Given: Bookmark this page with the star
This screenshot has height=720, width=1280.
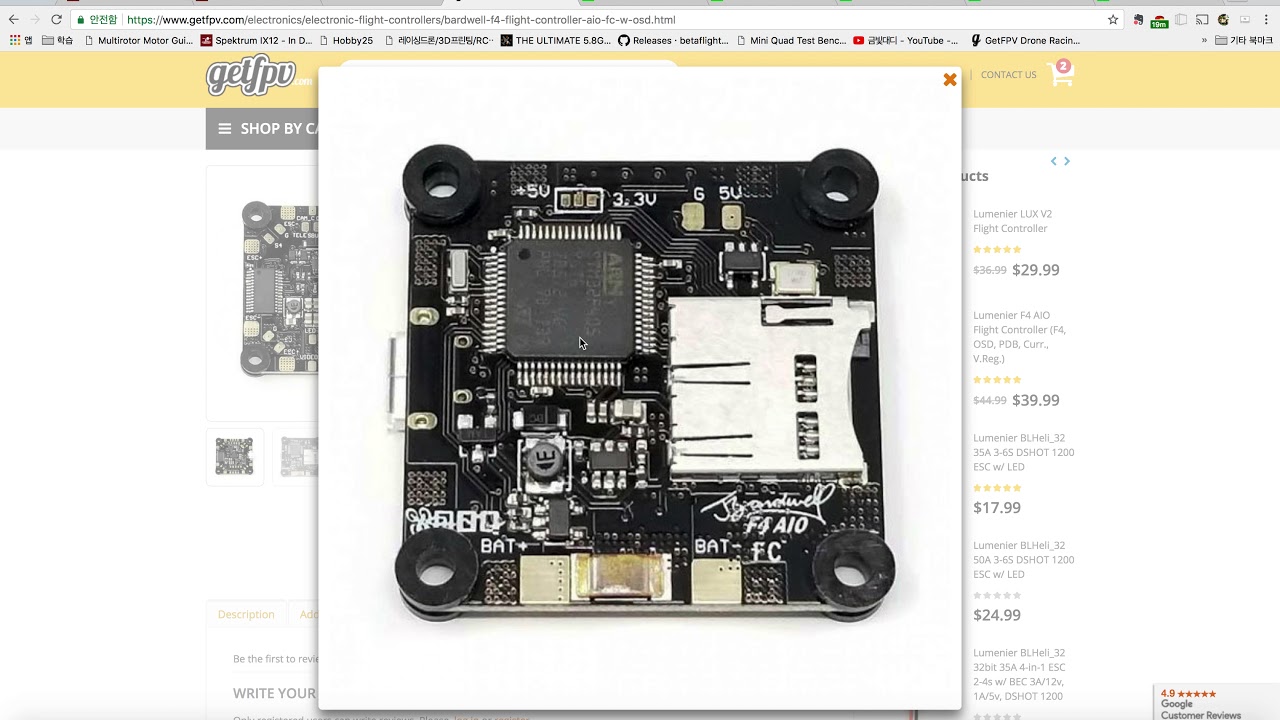Looking at the screenshot, I should click(1113, 20).
